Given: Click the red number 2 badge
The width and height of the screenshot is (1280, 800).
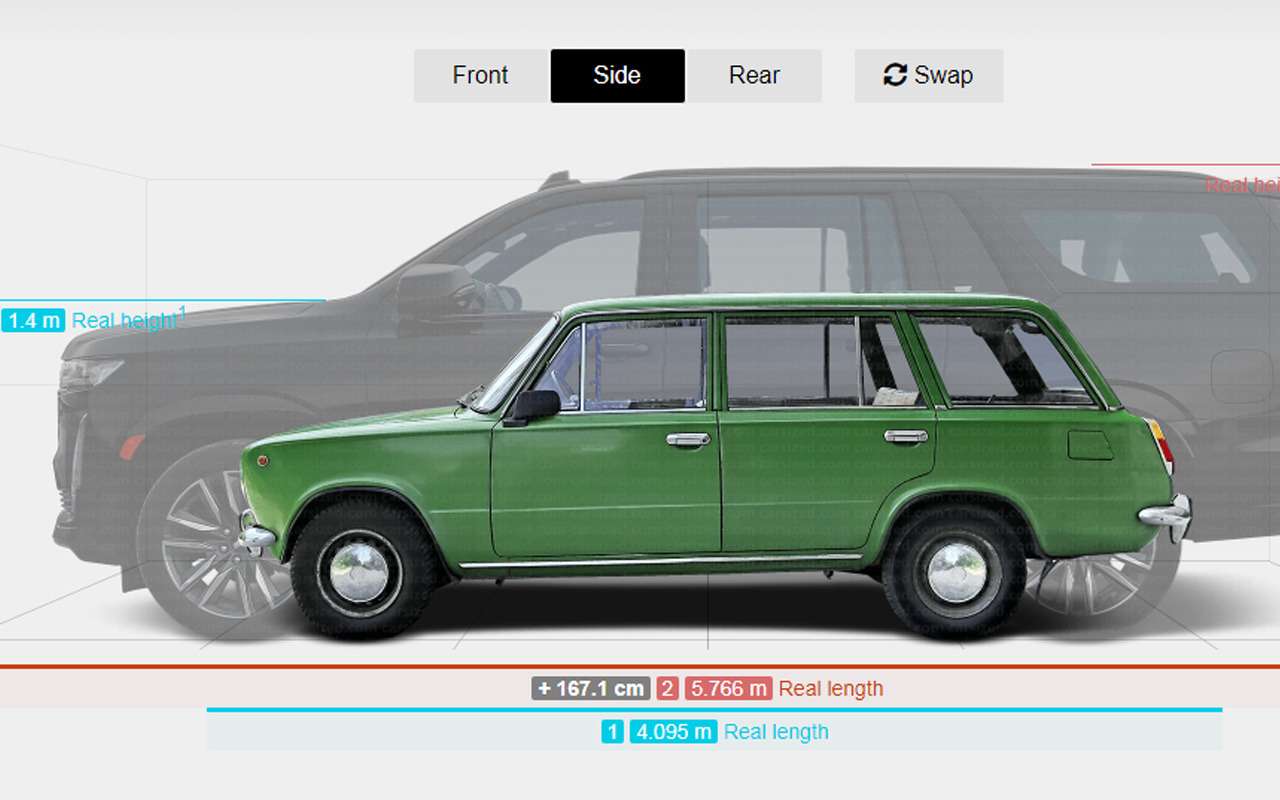Looking at the screenshot, I should coord(667,688).
